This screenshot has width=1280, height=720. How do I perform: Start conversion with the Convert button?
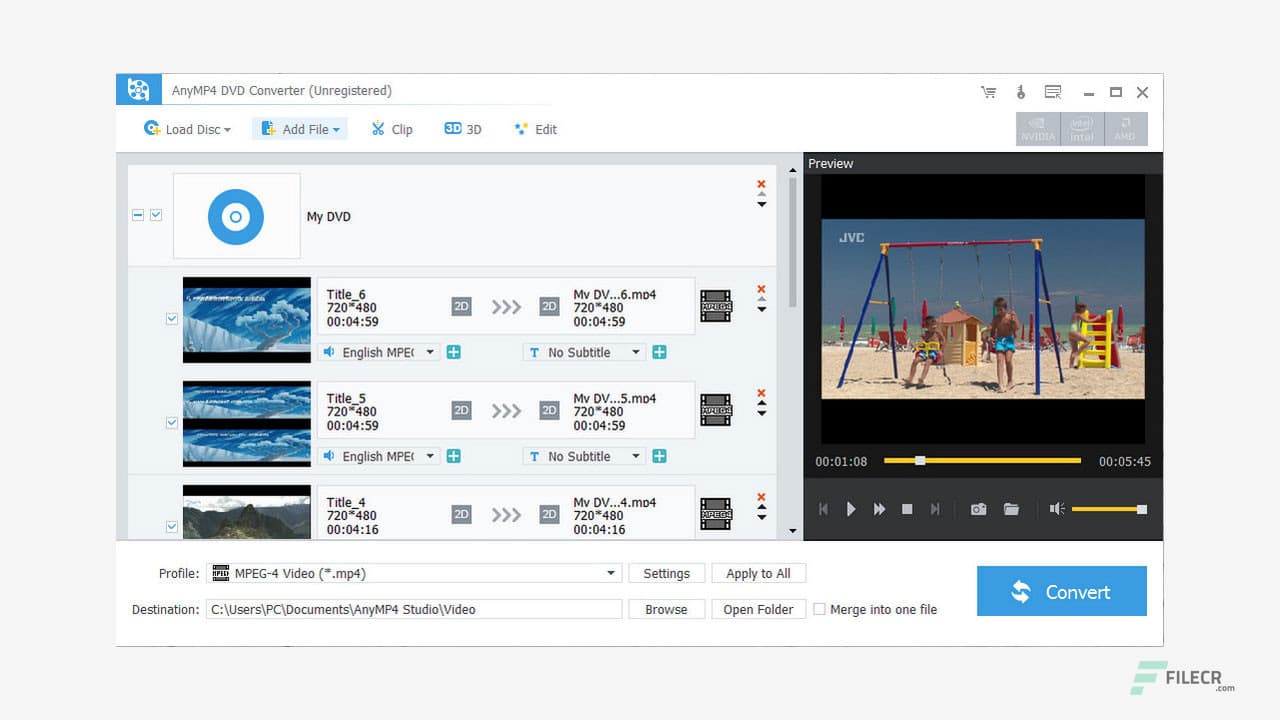click(x=1061, y=591)
